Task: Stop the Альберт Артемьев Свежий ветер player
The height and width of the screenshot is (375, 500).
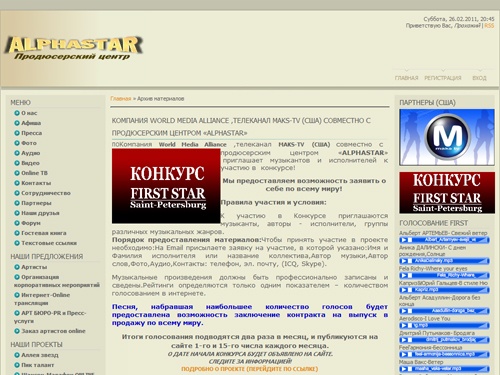Action: pyautogui.click(x=410, y=240)
